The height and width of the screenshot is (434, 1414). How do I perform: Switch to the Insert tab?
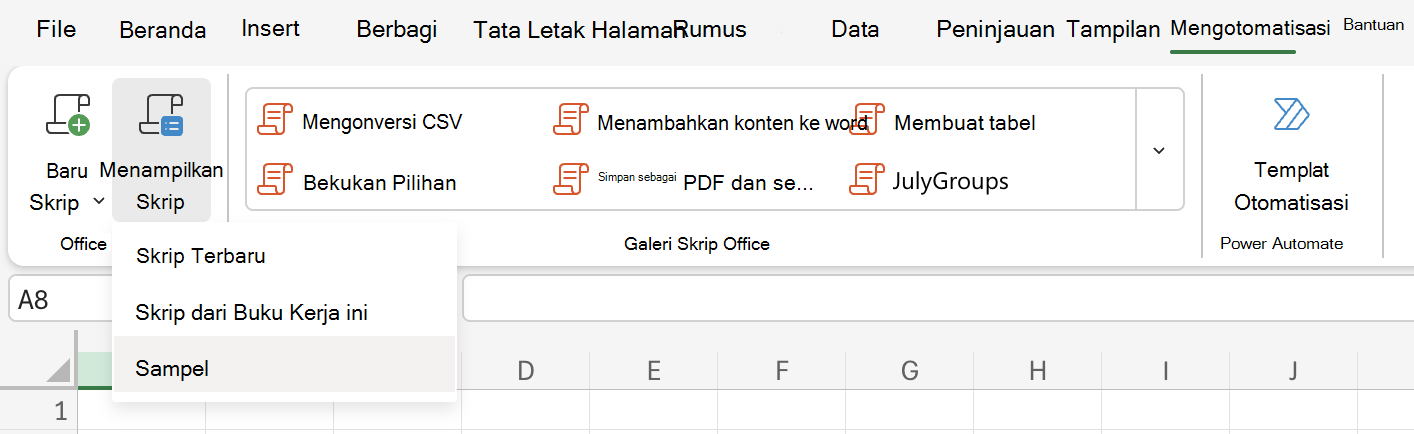(270, 28)
